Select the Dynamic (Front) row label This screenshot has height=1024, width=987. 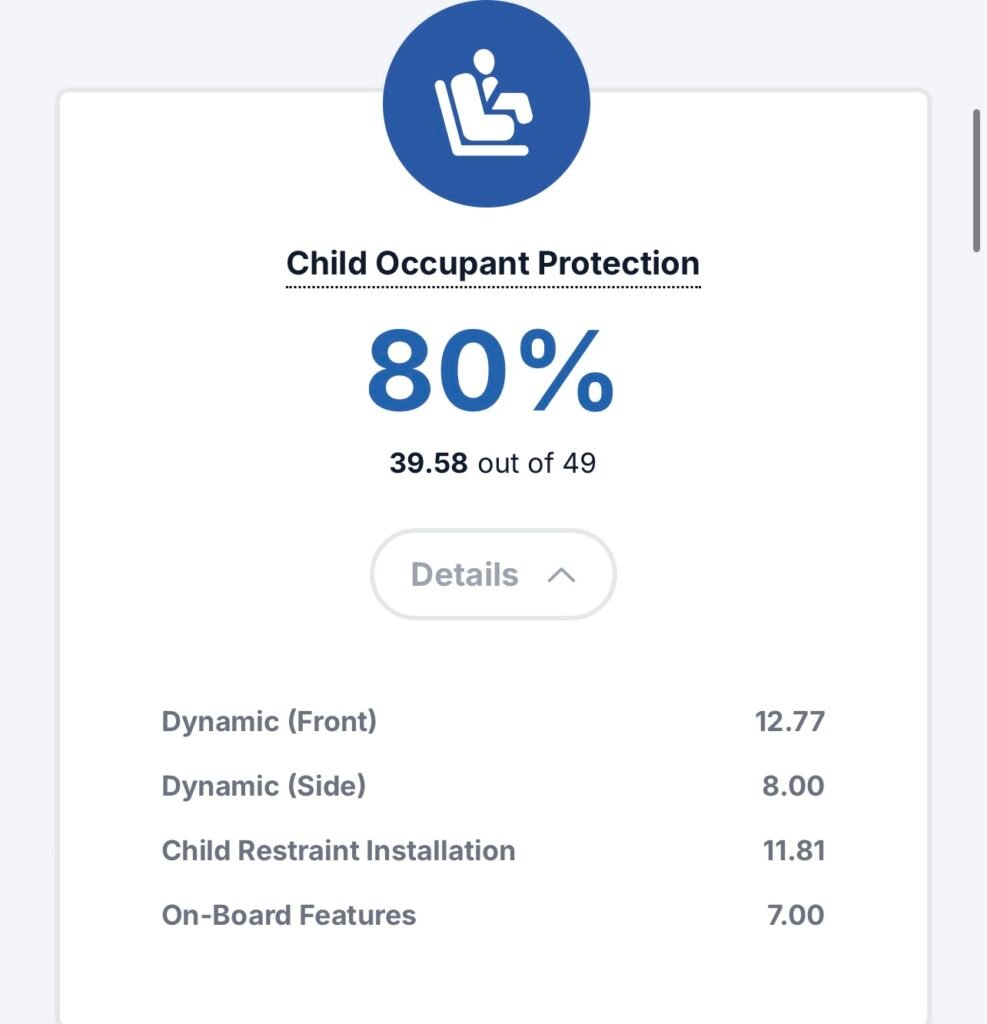click(269, 721)
